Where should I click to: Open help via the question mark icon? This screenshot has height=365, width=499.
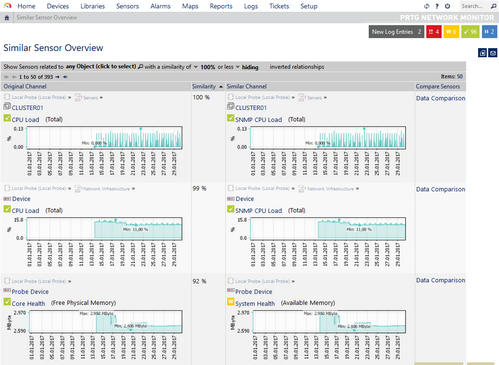[437, 6]
